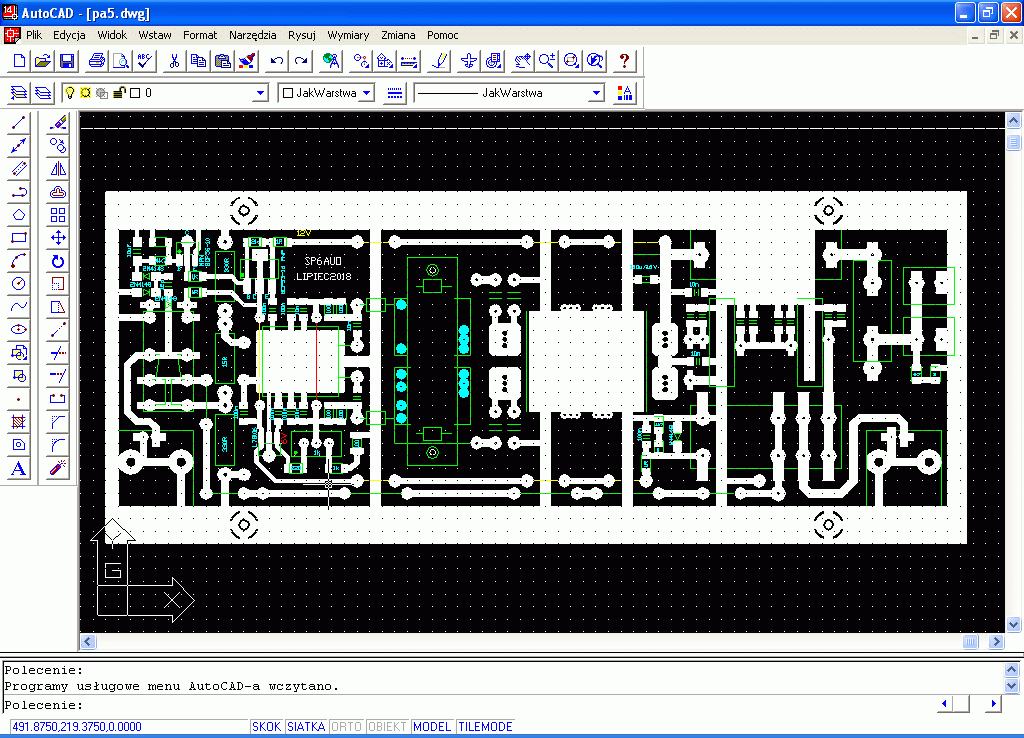Expand the JakWarstwa linetype dropdown

[596, 93]
